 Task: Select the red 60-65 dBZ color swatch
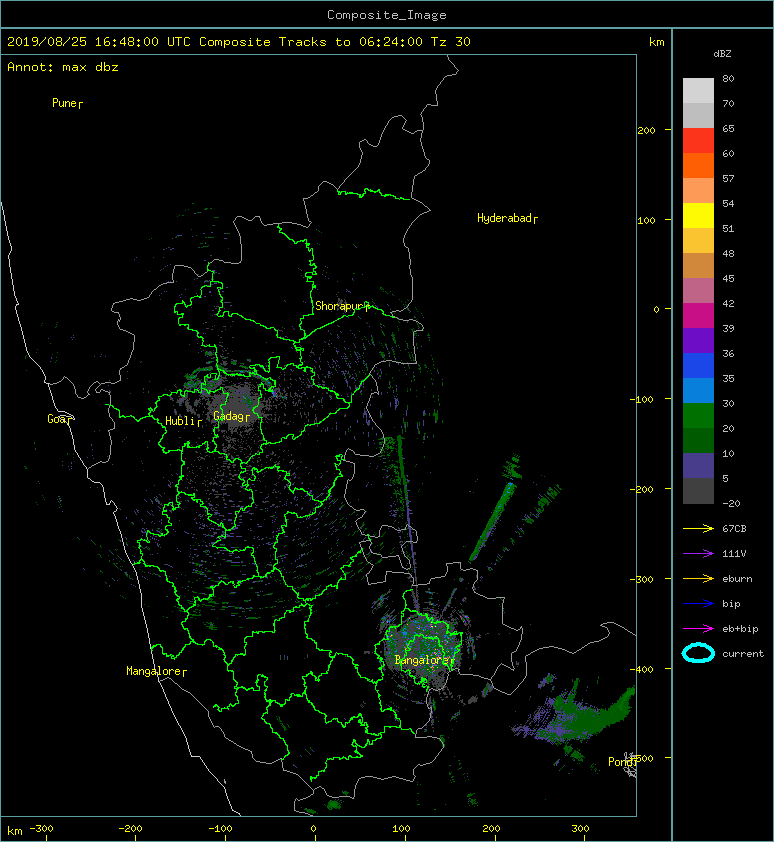698,141
